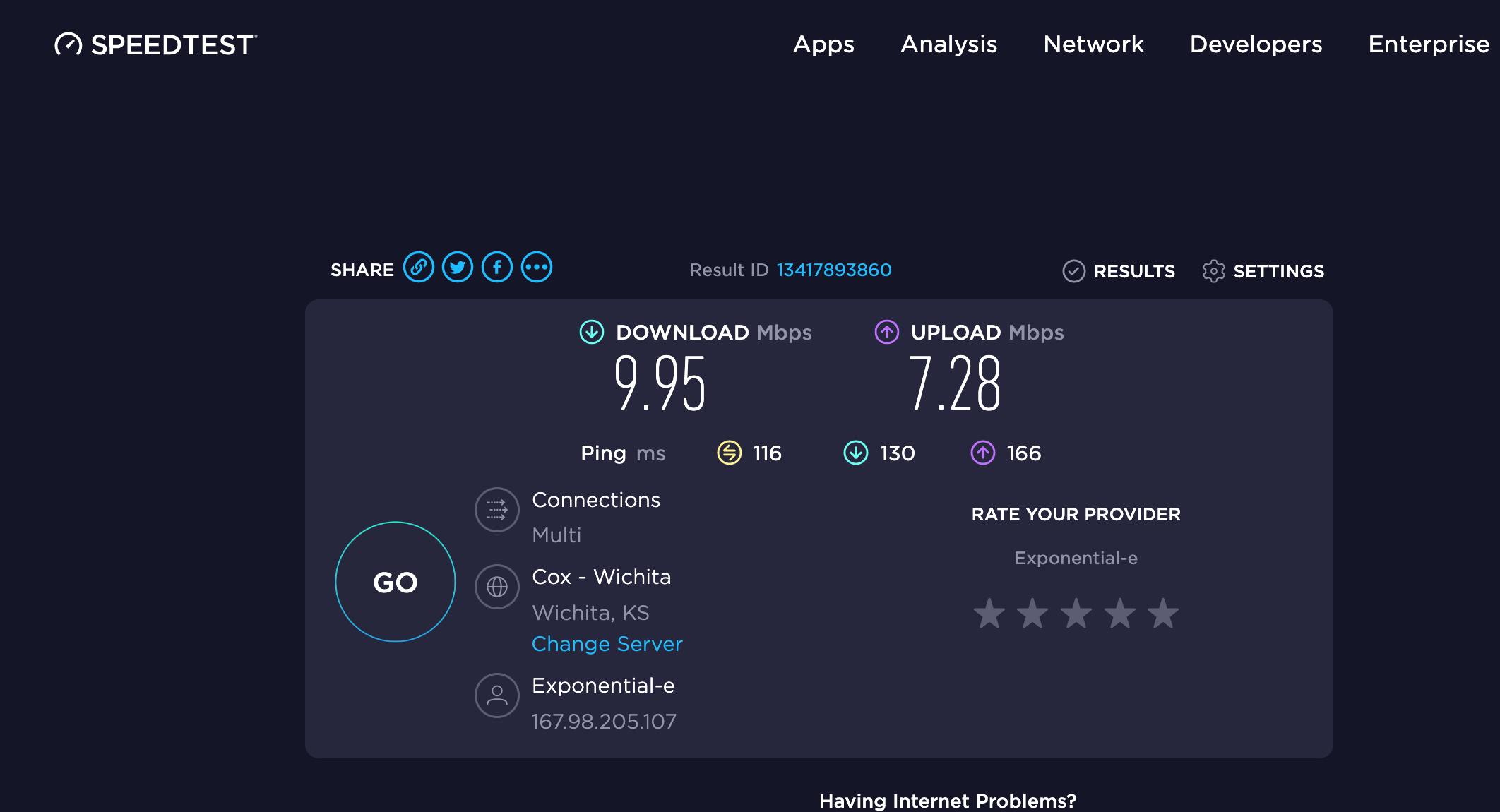Start a new test with GO
The image size is (1500, 812).
[395, 583]
